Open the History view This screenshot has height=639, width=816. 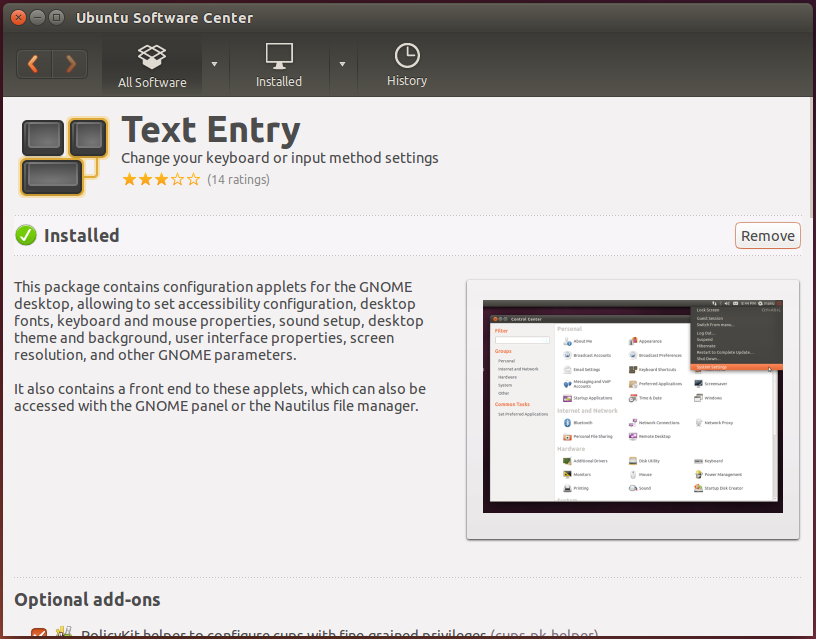coord(407,66)
